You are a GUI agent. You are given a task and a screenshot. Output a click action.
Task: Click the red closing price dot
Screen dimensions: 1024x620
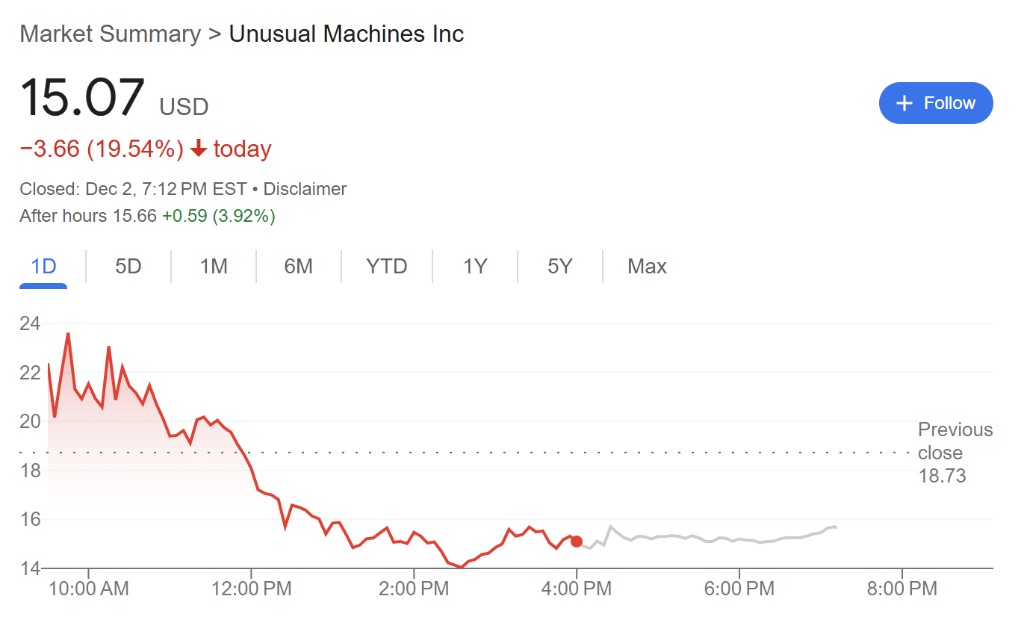point(576,541)
